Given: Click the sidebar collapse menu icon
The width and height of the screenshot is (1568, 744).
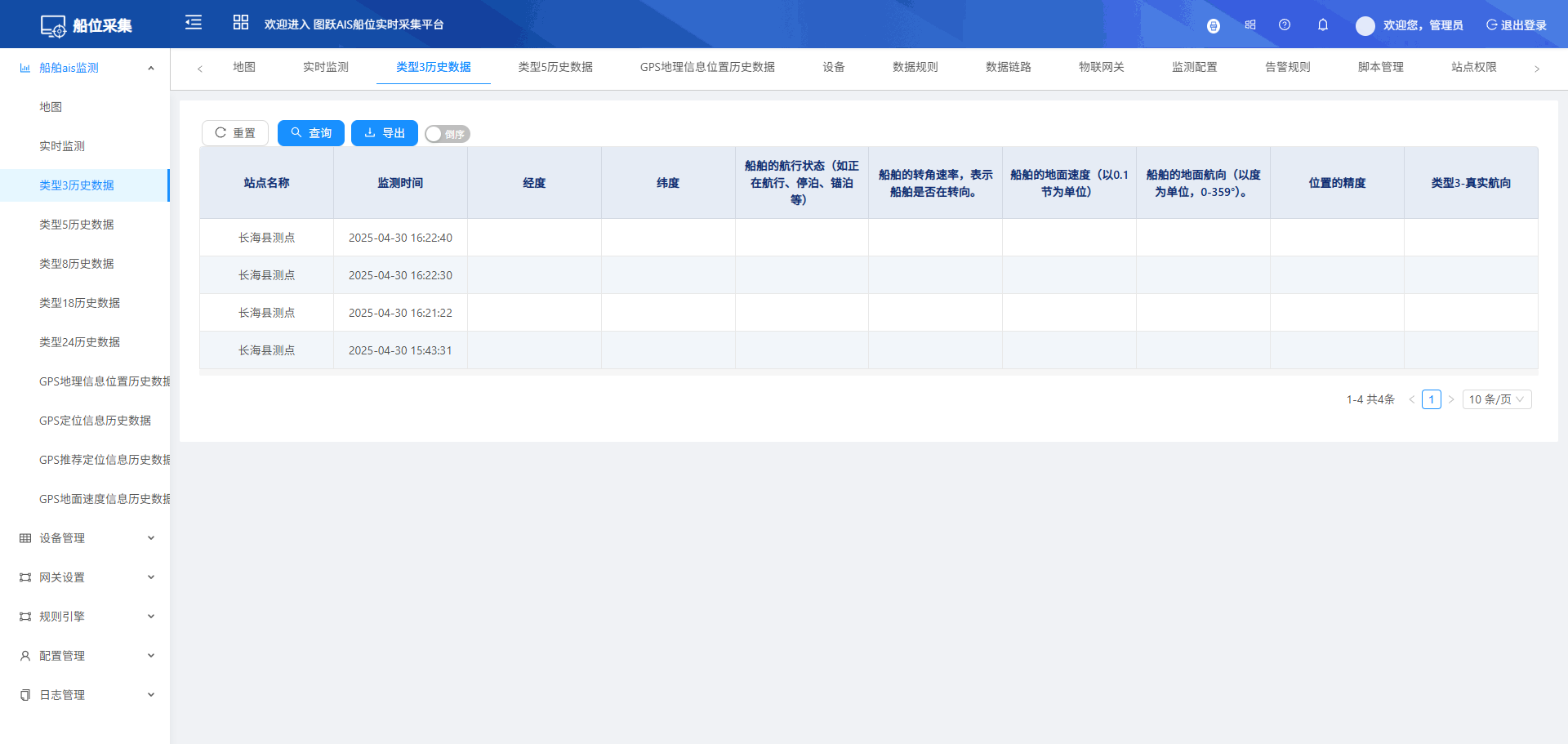Looking at the screenshot, I should (x=194, y=23).
